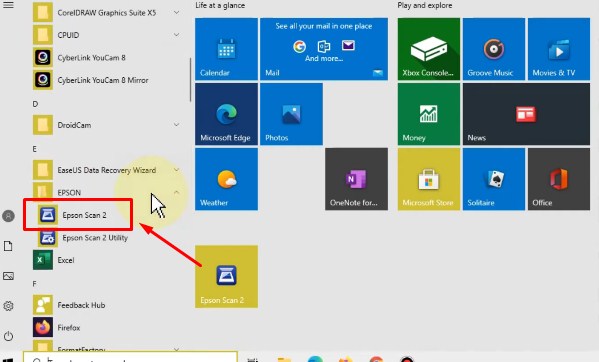Click the Life at a glance header
This screenshot has height=362, width=599.
[x=220, y=5]
